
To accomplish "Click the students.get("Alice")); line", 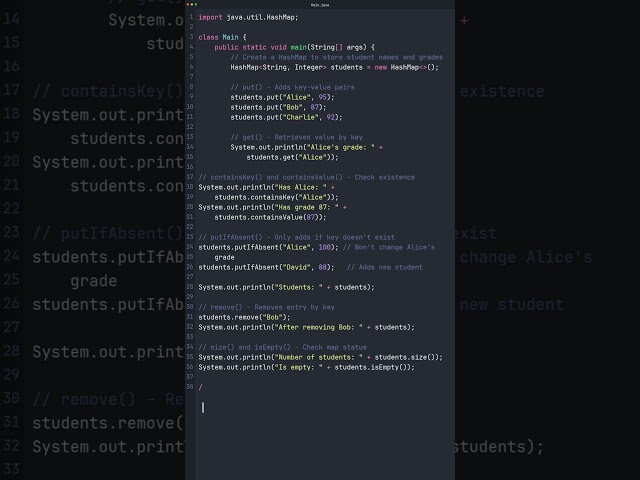I will (x=292, y=157).
